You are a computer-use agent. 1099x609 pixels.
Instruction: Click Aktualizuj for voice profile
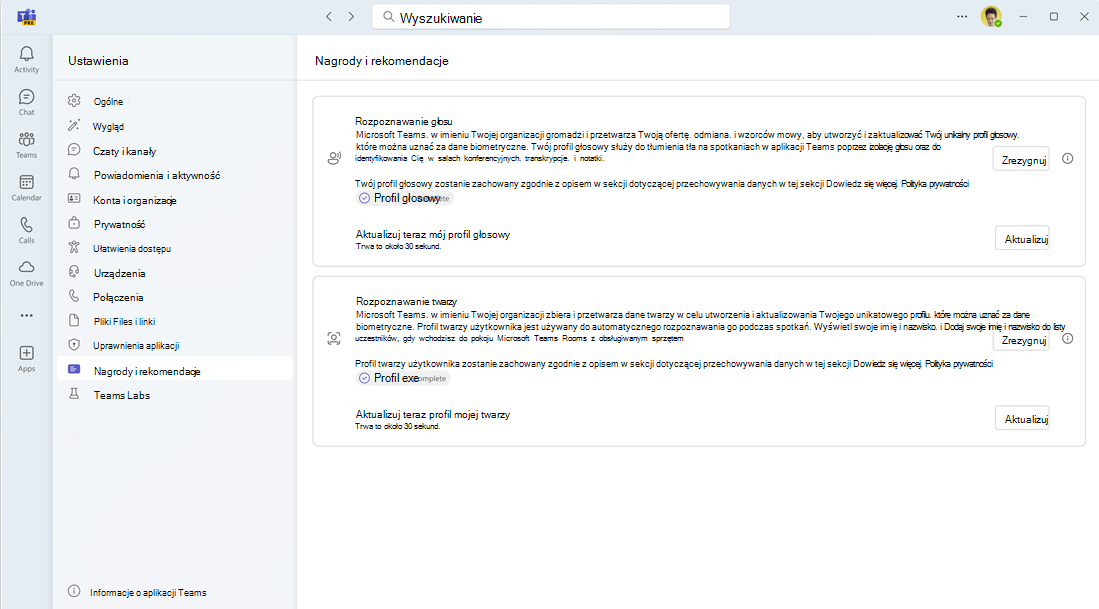(x=1023, y=239)
